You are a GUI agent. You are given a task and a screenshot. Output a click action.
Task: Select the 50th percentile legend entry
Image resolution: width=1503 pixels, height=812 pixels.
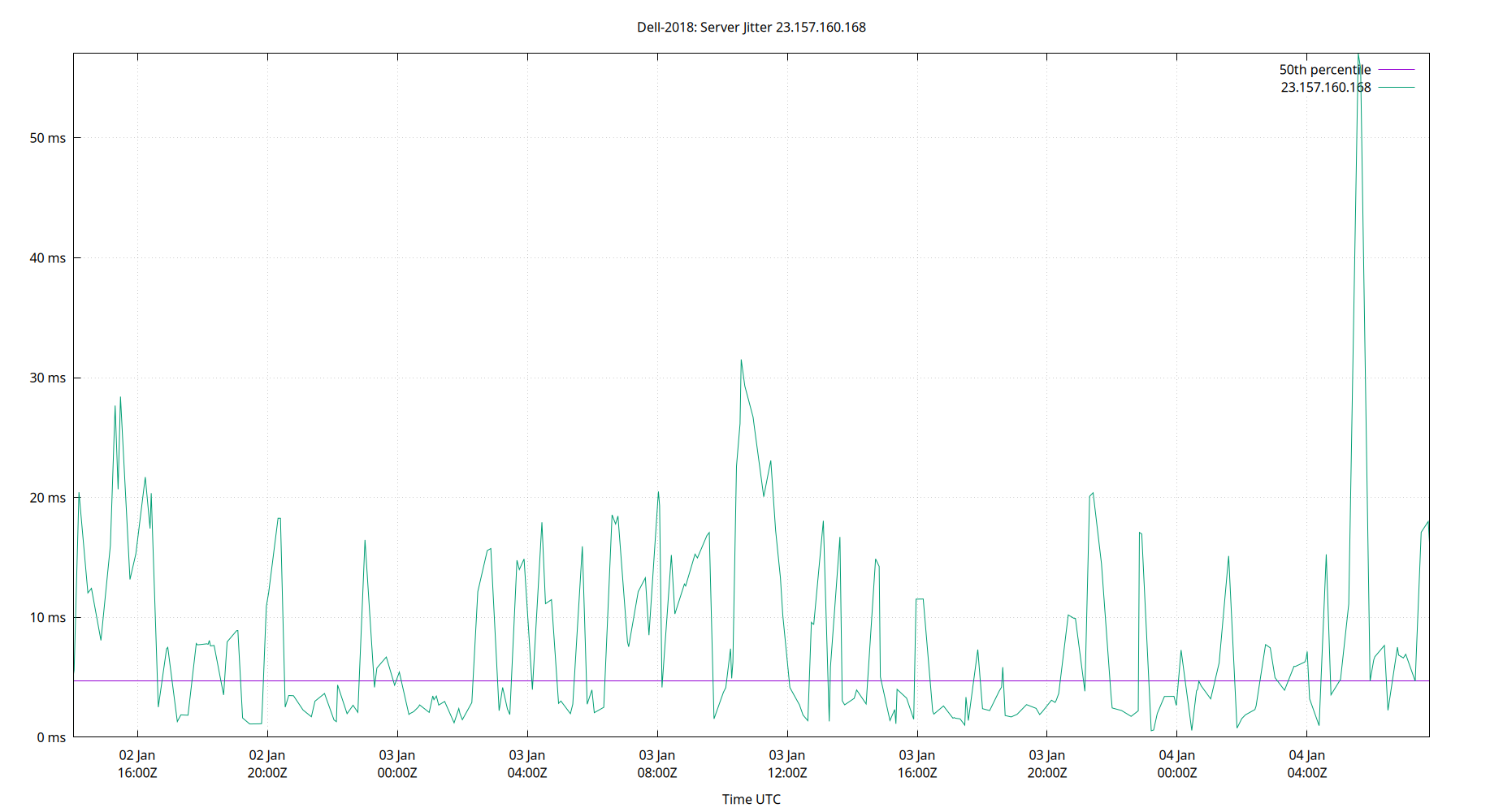click(x=1323, y=69)
